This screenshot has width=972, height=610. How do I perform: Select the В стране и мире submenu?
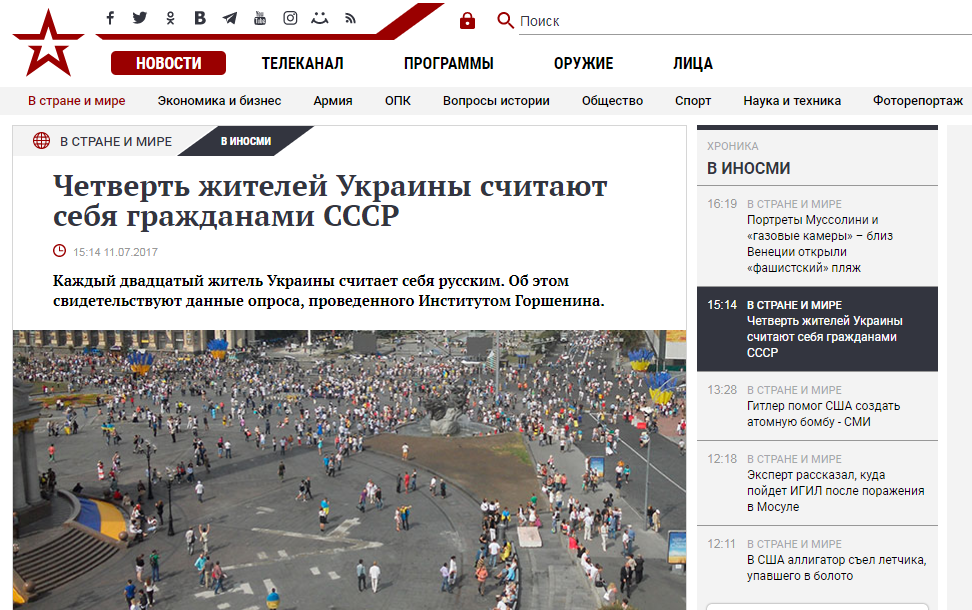coord(77,100)
